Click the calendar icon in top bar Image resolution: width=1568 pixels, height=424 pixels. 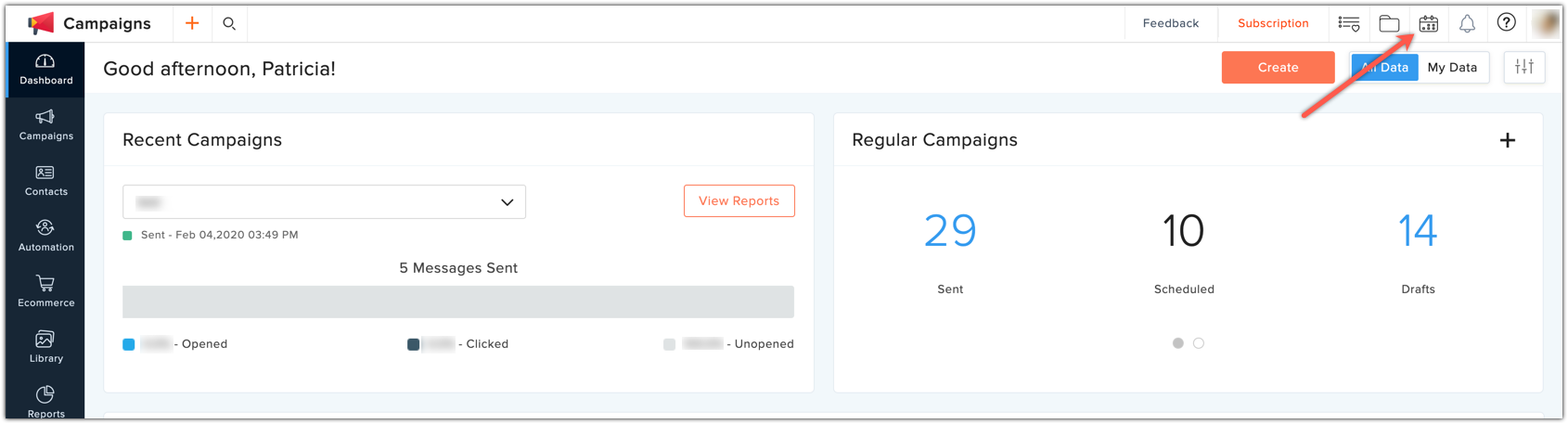[1428, 23]
